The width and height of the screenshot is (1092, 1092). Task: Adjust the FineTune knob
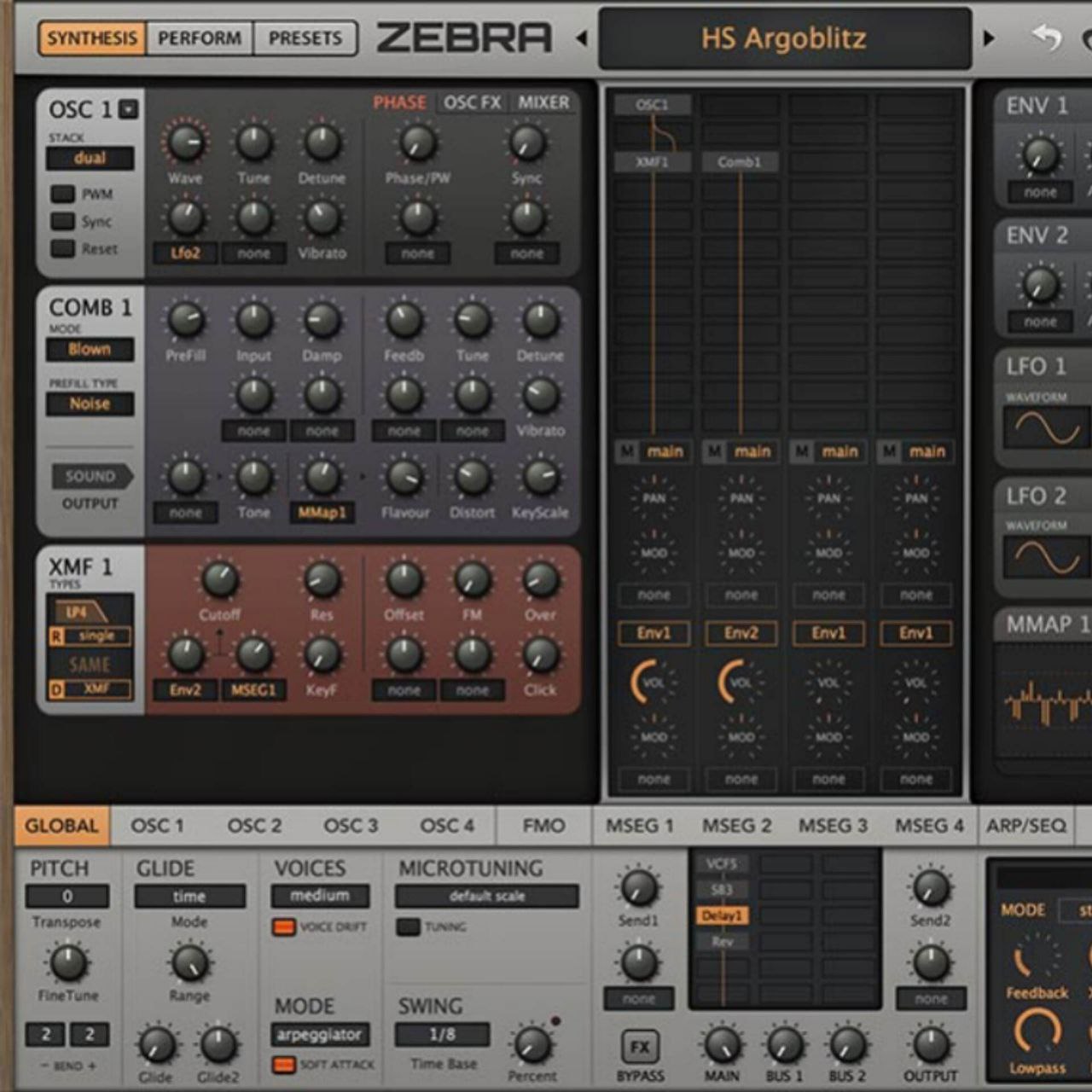point(67,962)
